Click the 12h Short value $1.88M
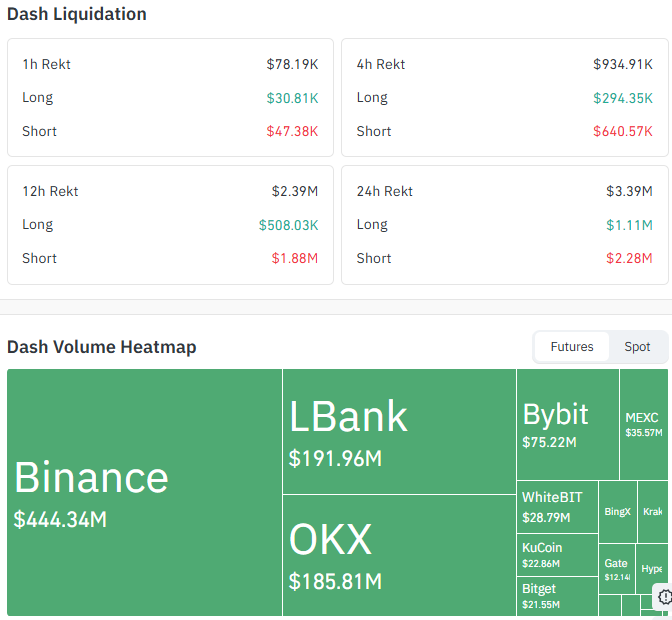Screen dimensions: 672x620 point(295,258)
